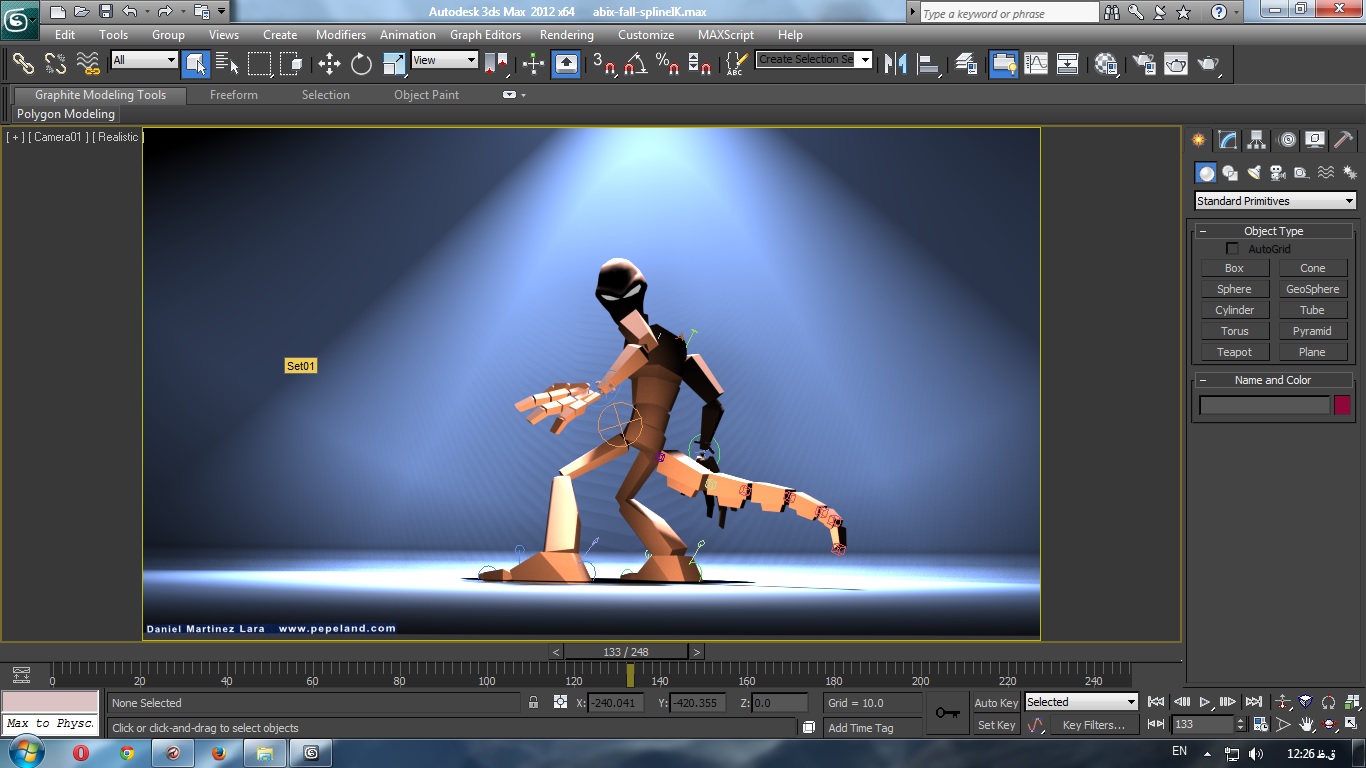
Task: Click the time slider 133 / 248 handle
Action: click(626, 652)
